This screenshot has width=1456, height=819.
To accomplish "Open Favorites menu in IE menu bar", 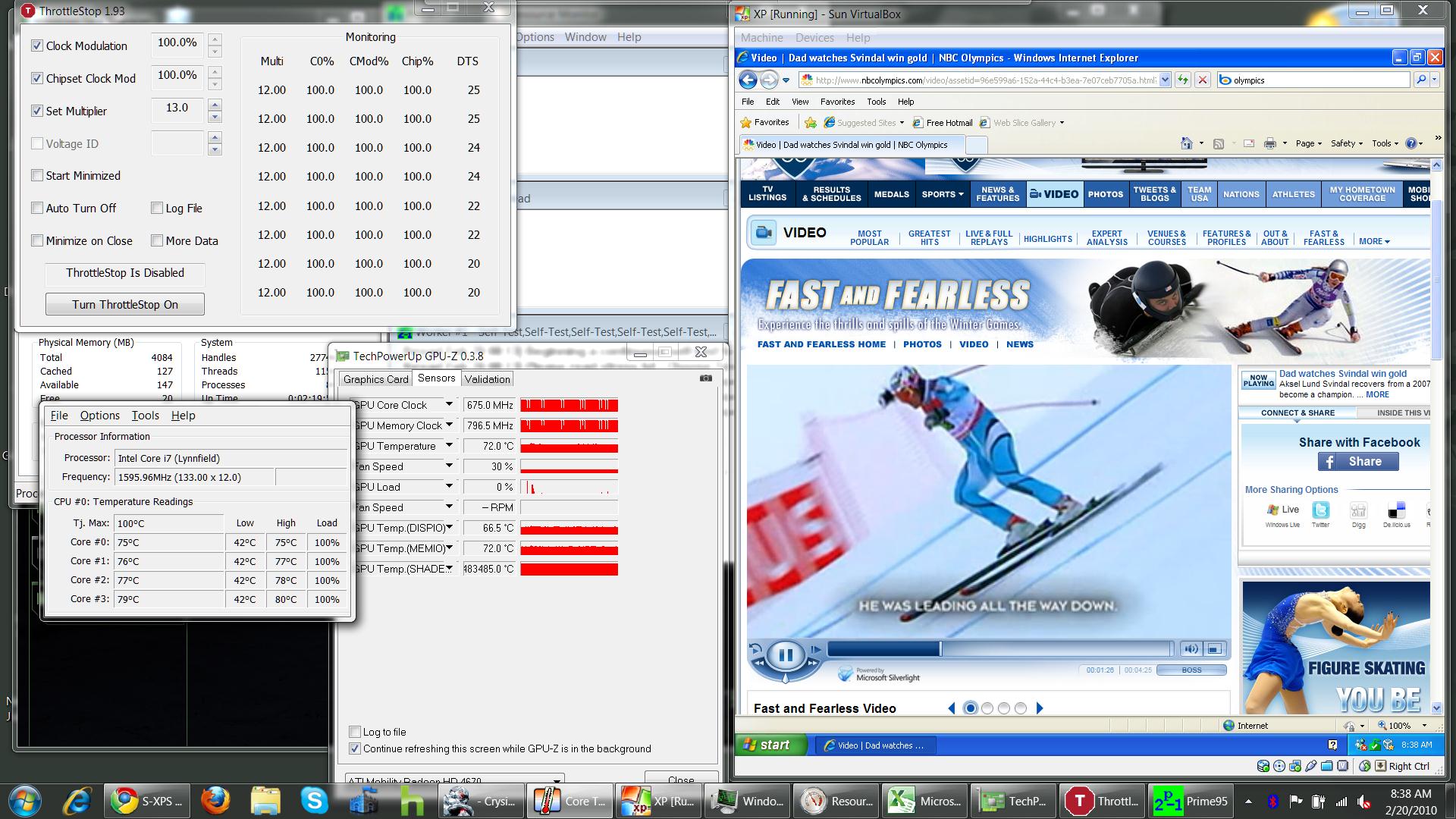I will 837,102.
